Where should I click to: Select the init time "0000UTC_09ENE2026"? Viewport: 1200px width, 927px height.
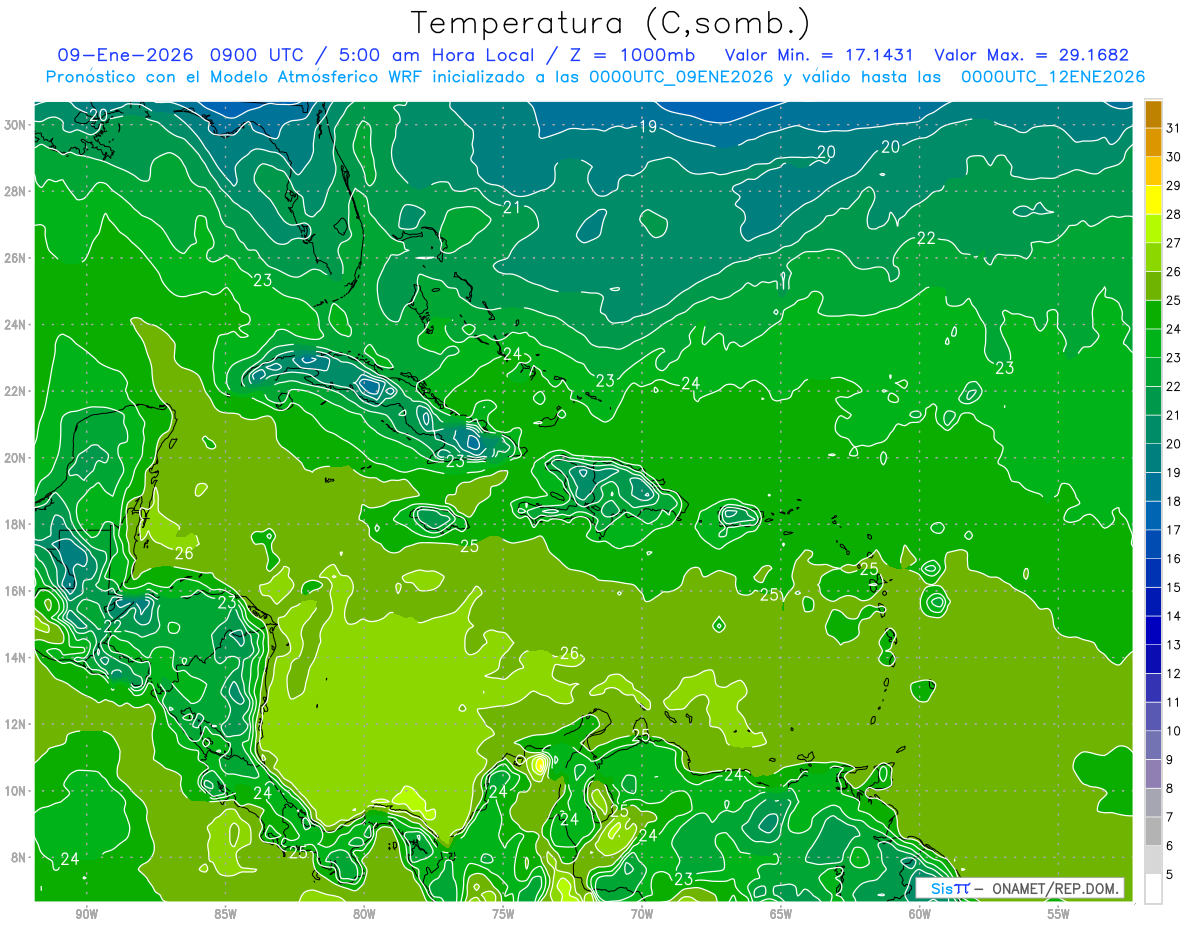pyautogui.click(x=681, y=77)
